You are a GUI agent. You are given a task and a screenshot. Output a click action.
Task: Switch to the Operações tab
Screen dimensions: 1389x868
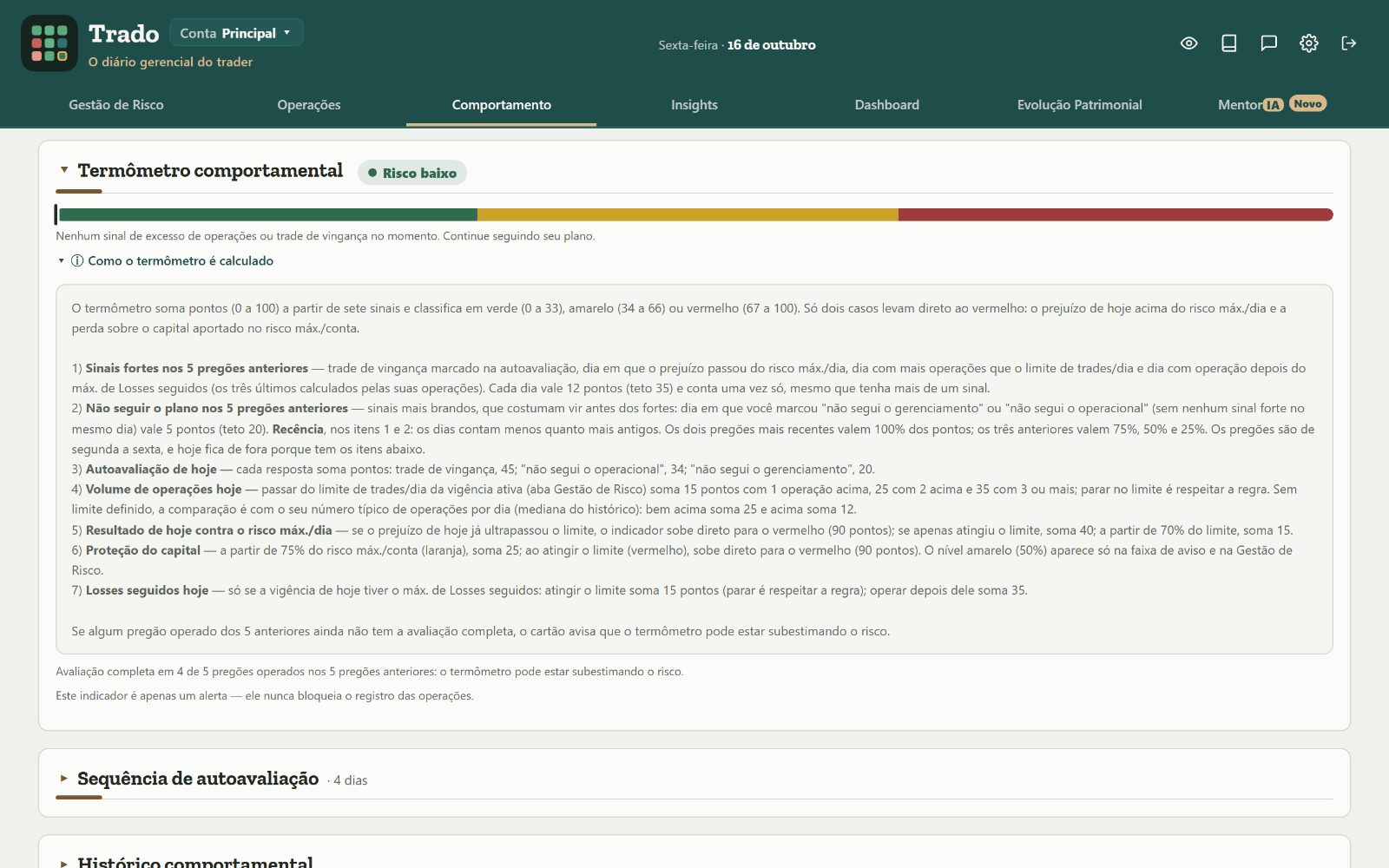coord(309,104)
